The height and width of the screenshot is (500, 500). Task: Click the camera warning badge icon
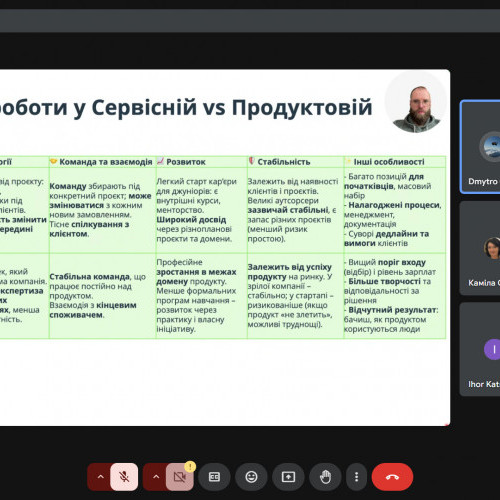(x=190, y=466)
